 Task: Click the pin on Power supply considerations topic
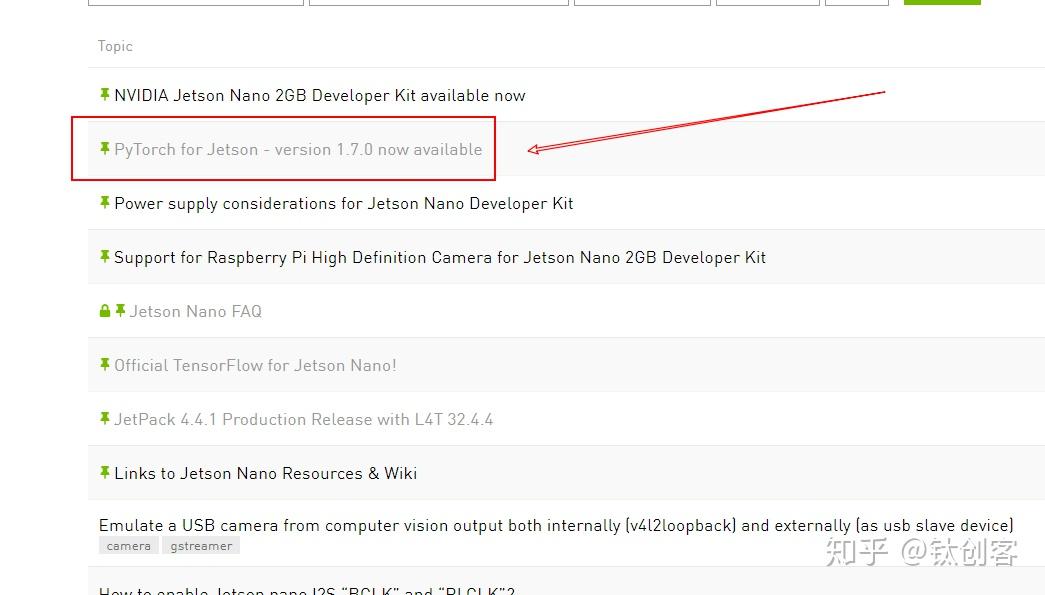click(105, 203)
